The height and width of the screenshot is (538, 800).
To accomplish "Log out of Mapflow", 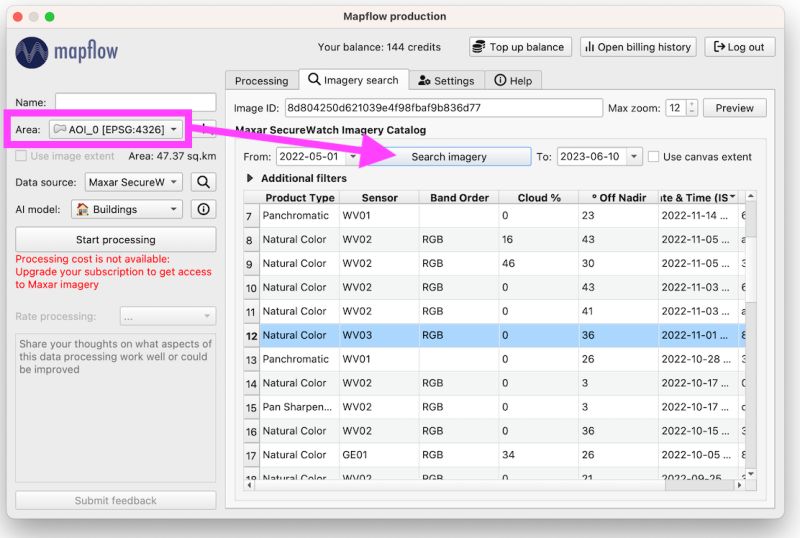I will tap(739, 47).
